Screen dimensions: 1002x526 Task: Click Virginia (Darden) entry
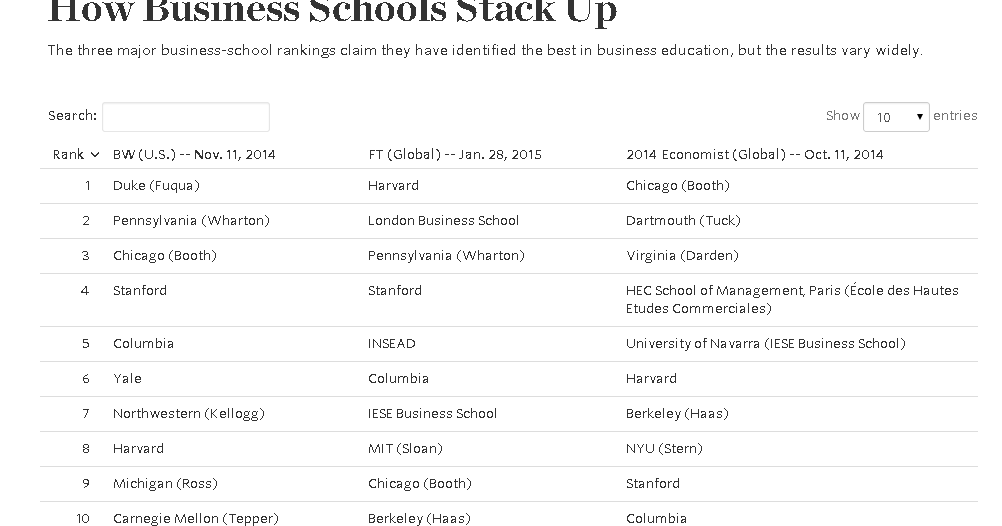(x=682, y=256)
